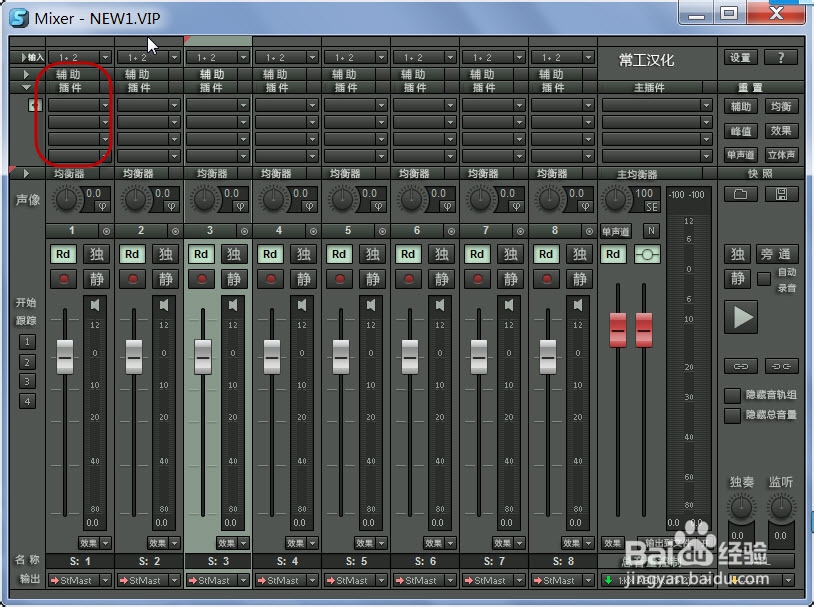Viewport: 814px width, 607px height.
Task: Arm record on channel 5
Action: pos(340,279)
